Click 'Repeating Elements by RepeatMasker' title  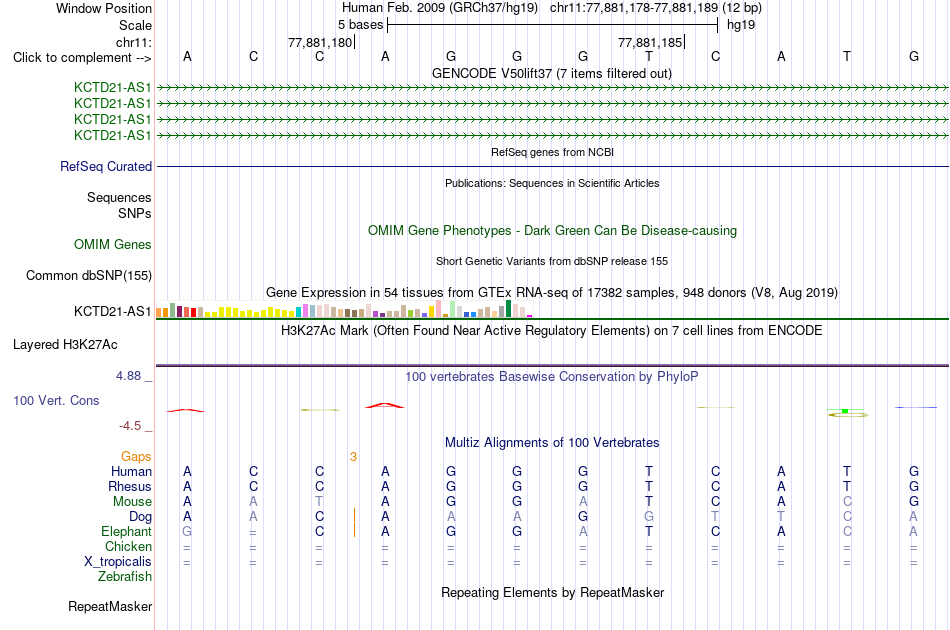(552, 592)
